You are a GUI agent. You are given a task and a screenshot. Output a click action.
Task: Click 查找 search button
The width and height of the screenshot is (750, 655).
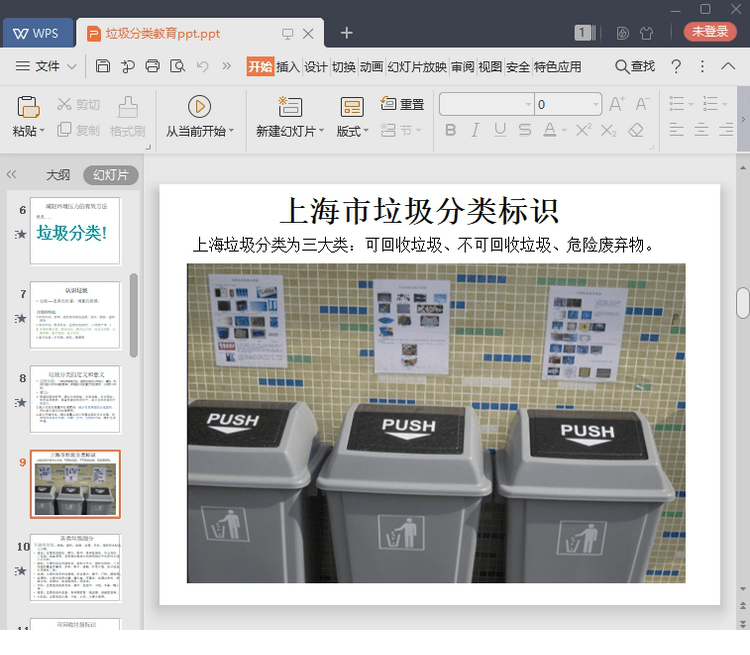[635, 66]
